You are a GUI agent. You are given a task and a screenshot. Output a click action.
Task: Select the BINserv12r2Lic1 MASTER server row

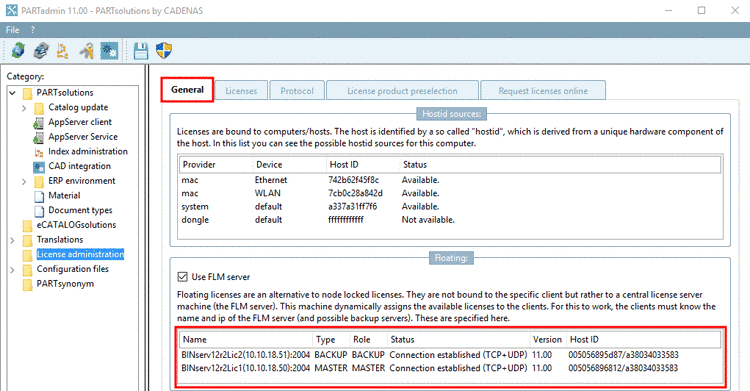450,368
